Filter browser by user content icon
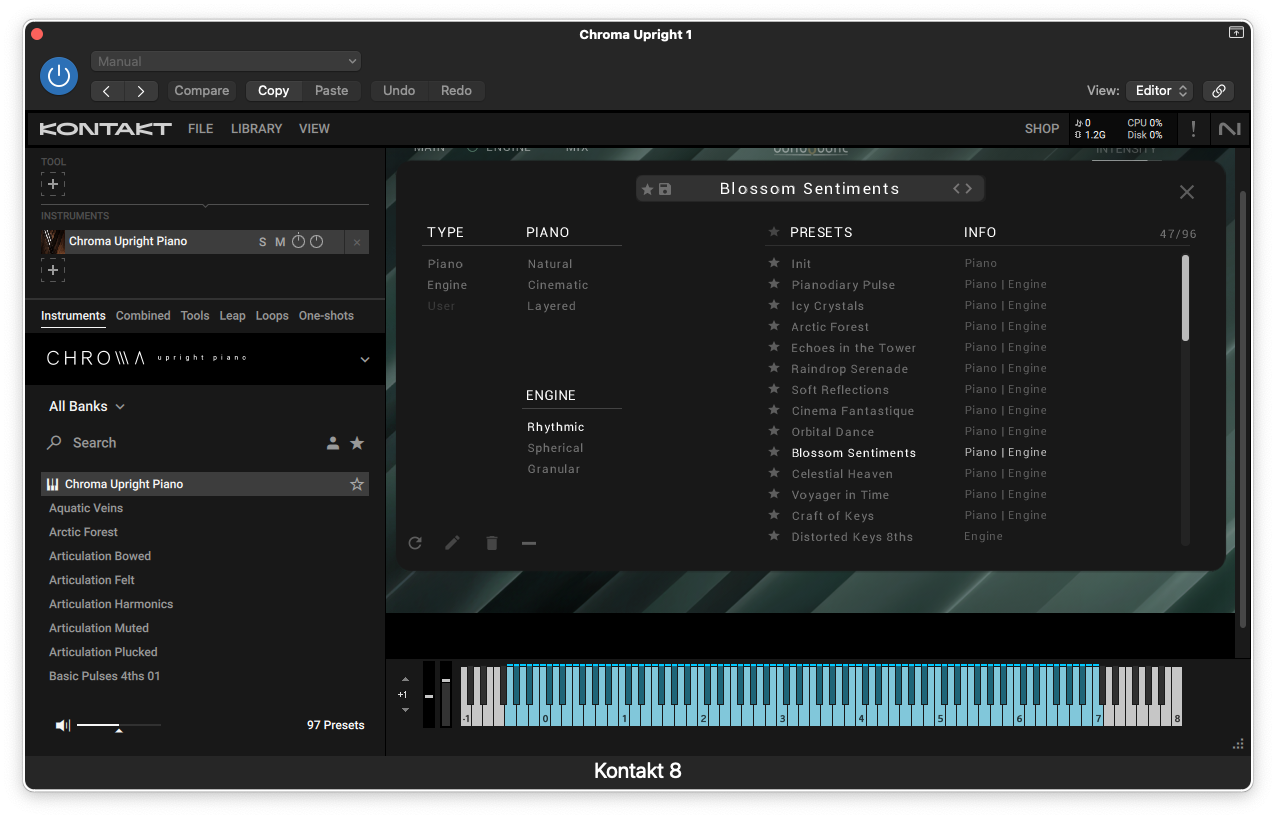The width and height of the screenshot is (1276, 819). tap(333, 443)
